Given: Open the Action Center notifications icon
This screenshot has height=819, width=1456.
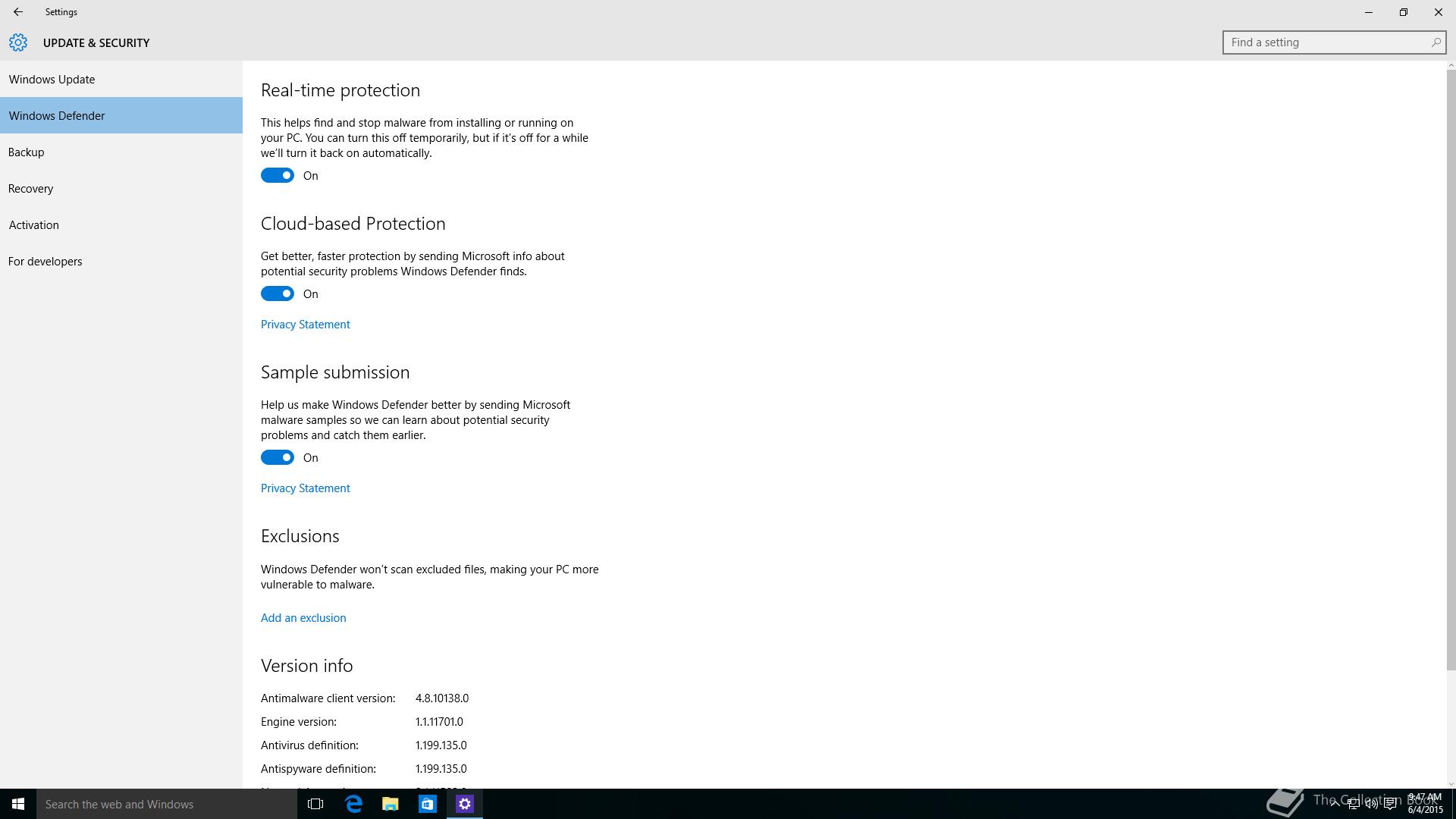Looking at the screenshot, I should tap(1391, 804).
